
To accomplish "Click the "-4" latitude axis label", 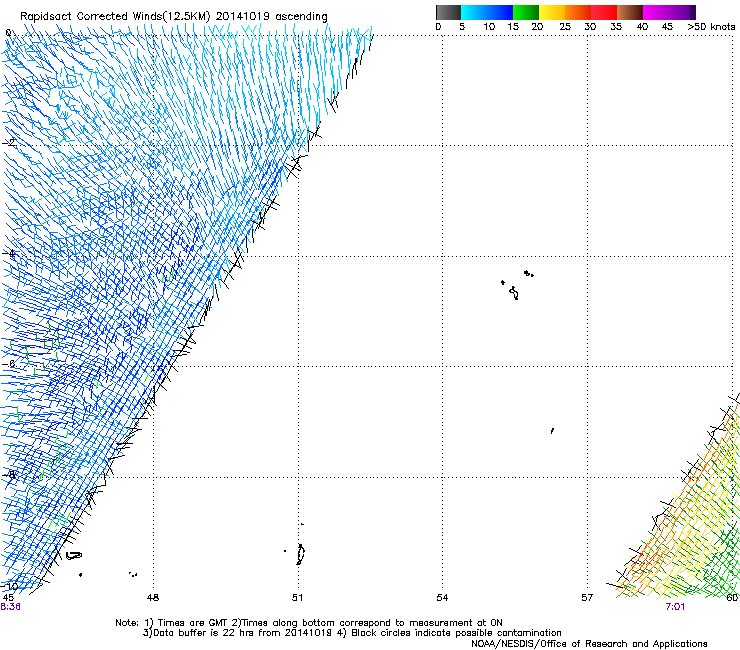I will pos(9,253).
